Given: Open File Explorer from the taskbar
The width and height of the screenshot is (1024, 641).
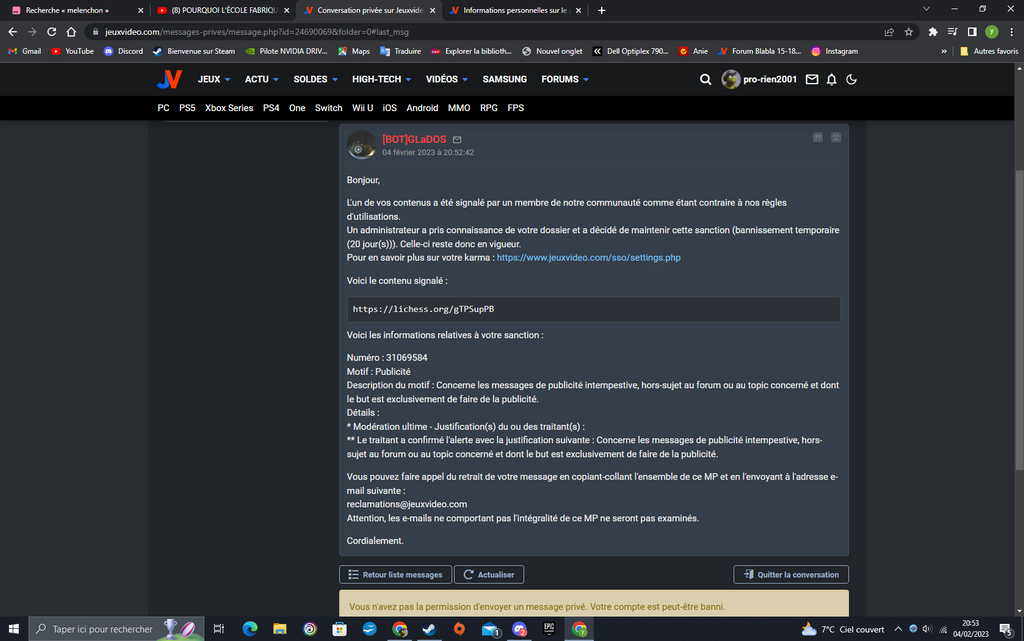Looking at the screenshot, I should coord(280,629).
